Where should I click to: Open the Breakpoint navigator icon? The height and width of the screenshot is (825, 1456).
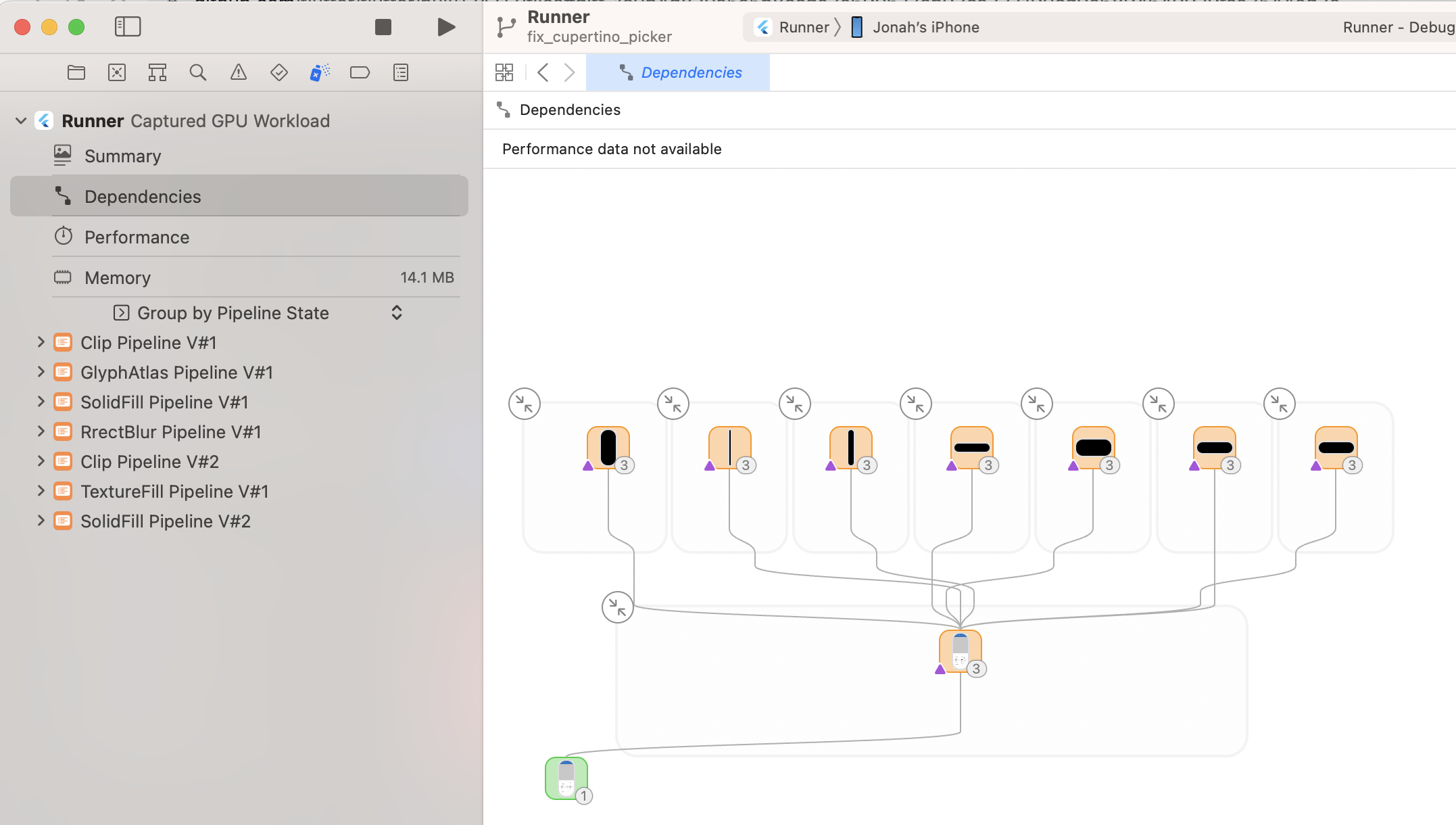coord(360,72)
